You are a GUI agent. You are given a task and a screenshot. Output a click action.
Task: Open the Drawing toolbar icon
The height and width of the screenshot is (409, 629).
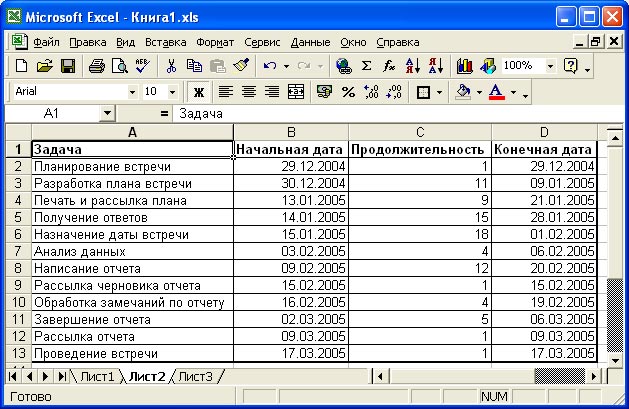[488, 66]
